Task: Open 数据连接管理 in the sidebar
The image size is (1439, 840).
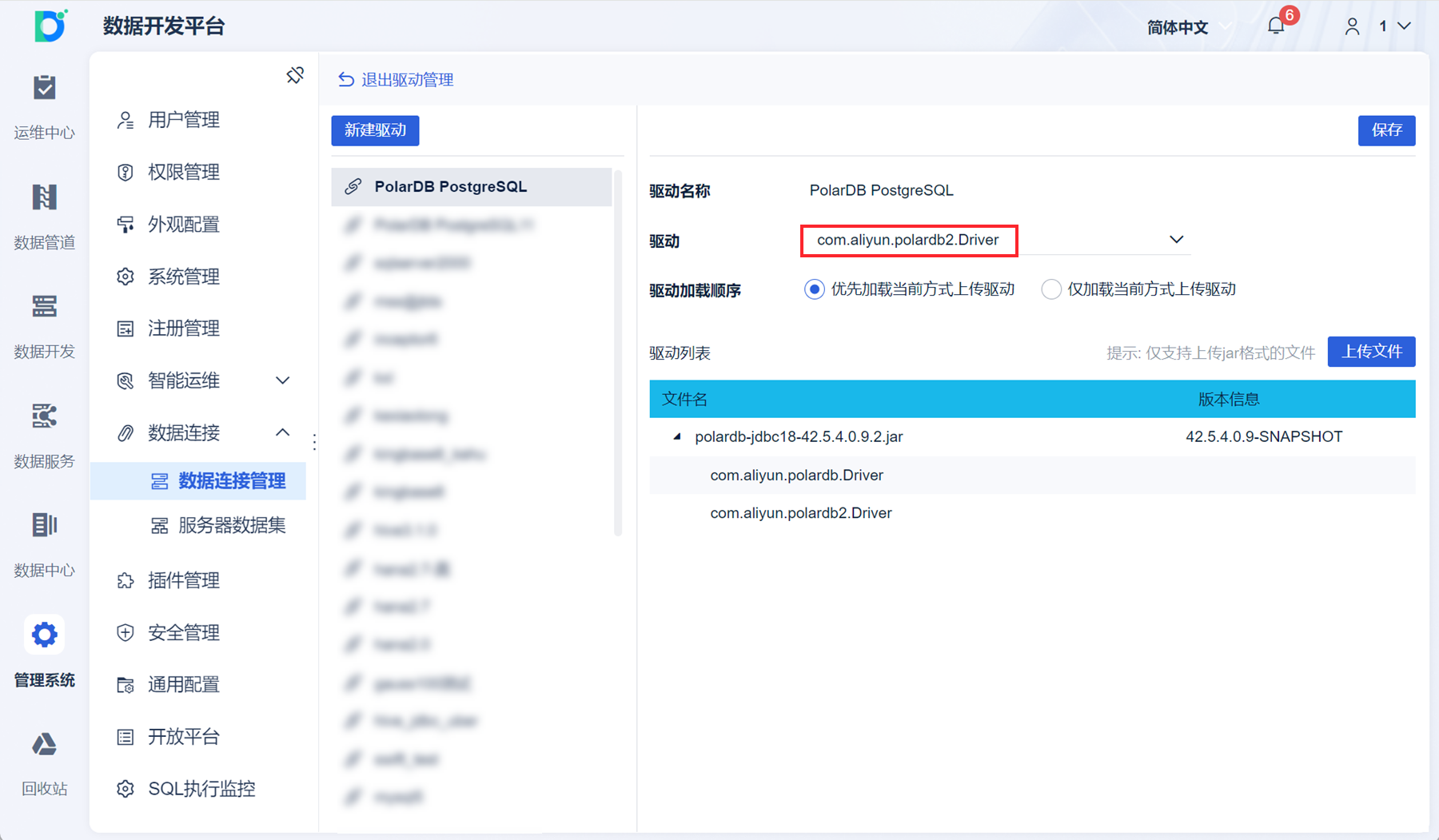Action: coord(198,481)
